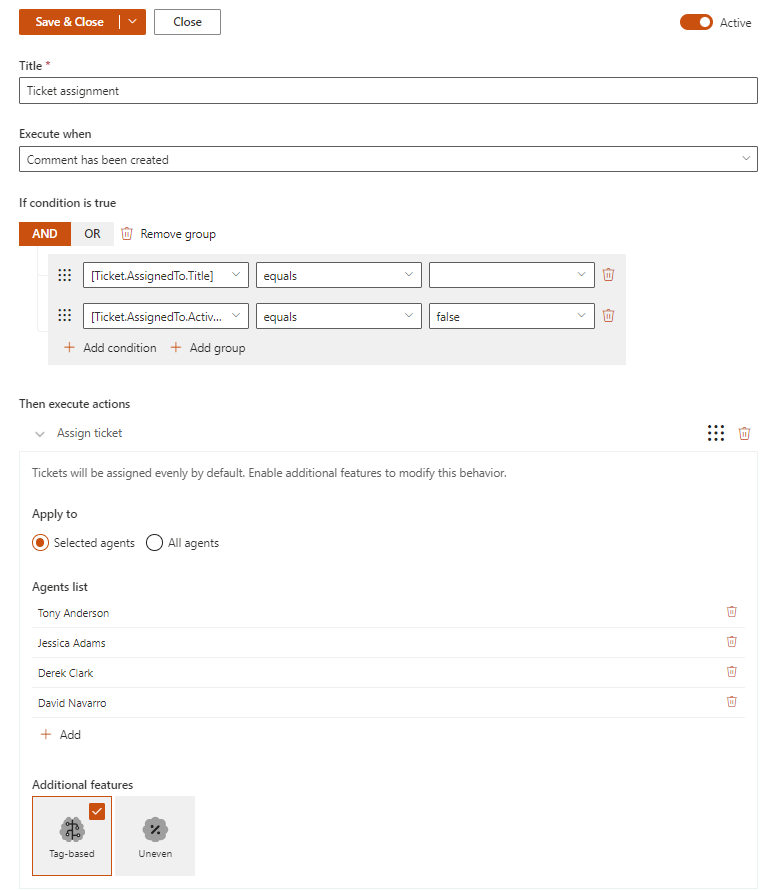Image resolution: width=778 pixels, height=890 pixels.
Task: Remove David Navarro from agents list
Action: pyautogui.click(x=732, y=702)
